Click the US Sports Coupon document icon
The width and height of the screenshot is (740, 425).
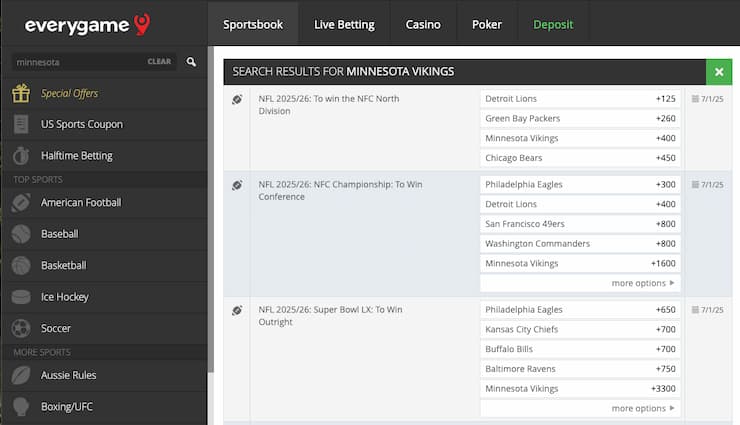coord(21,124)
